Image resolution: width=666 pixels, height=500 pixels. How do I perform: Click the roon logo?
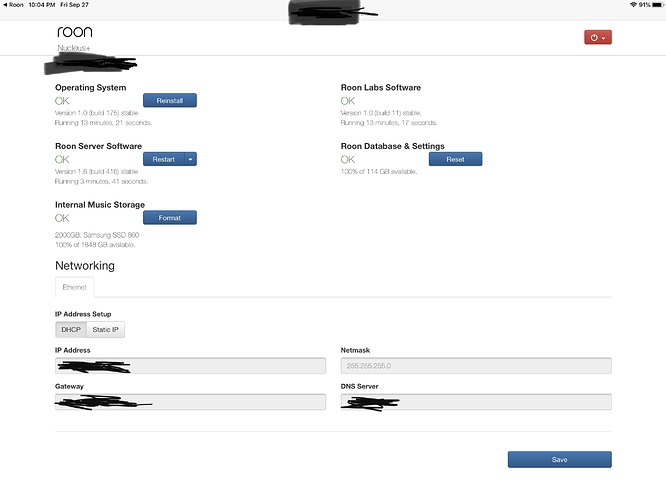(x=75, y=32)
